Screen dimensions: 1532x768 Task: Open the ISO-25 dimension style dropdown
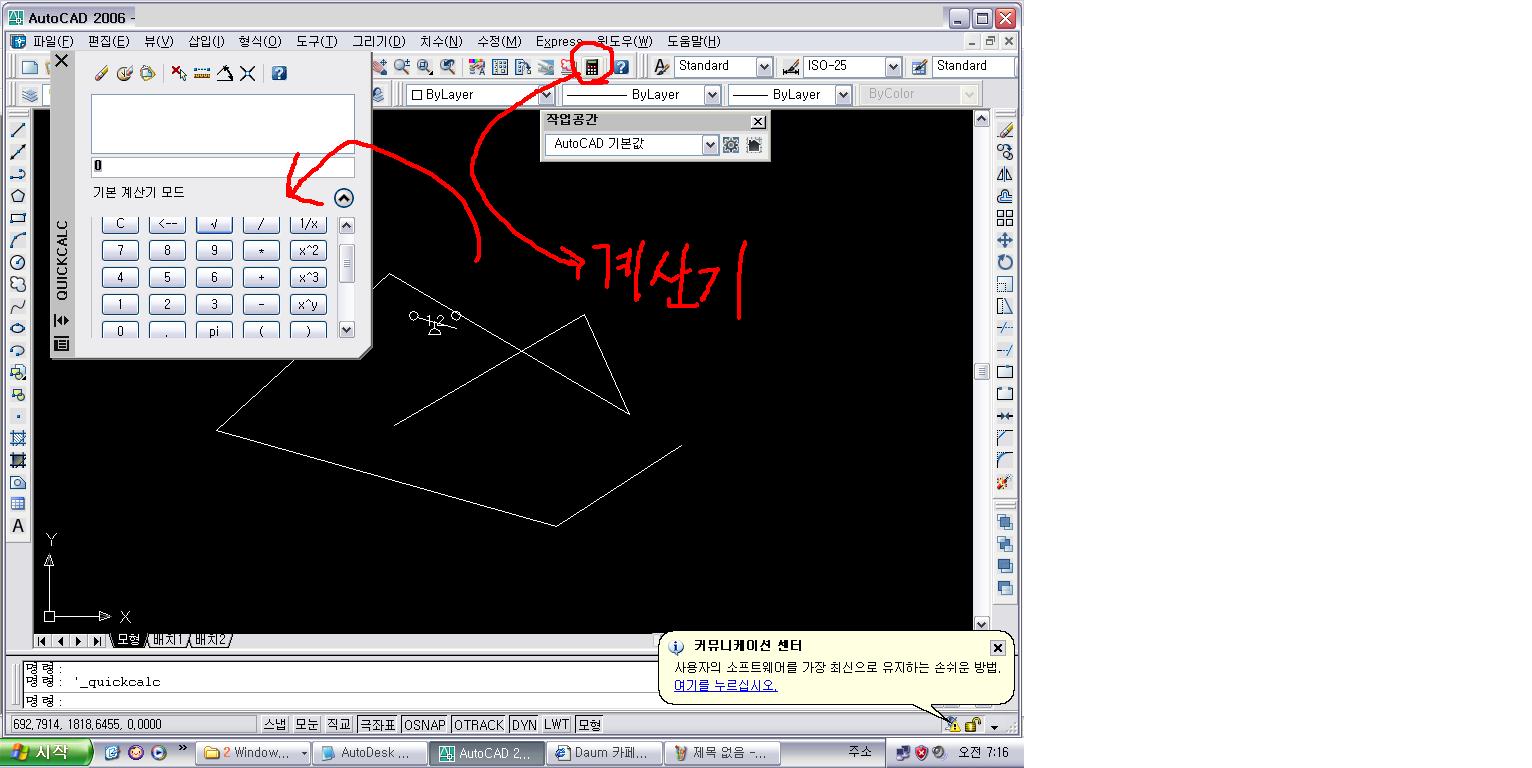point(893,67)
